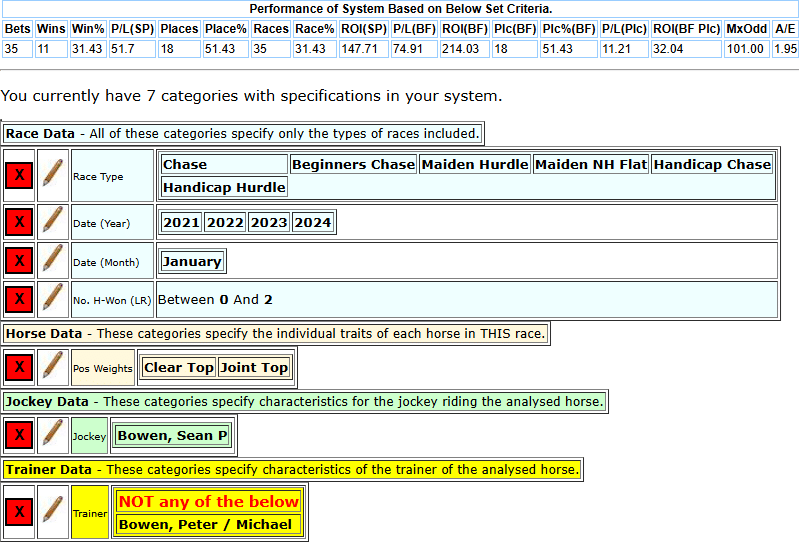
Task: Select the Handicap Hurdle value
Action: (x=224, y=187)
